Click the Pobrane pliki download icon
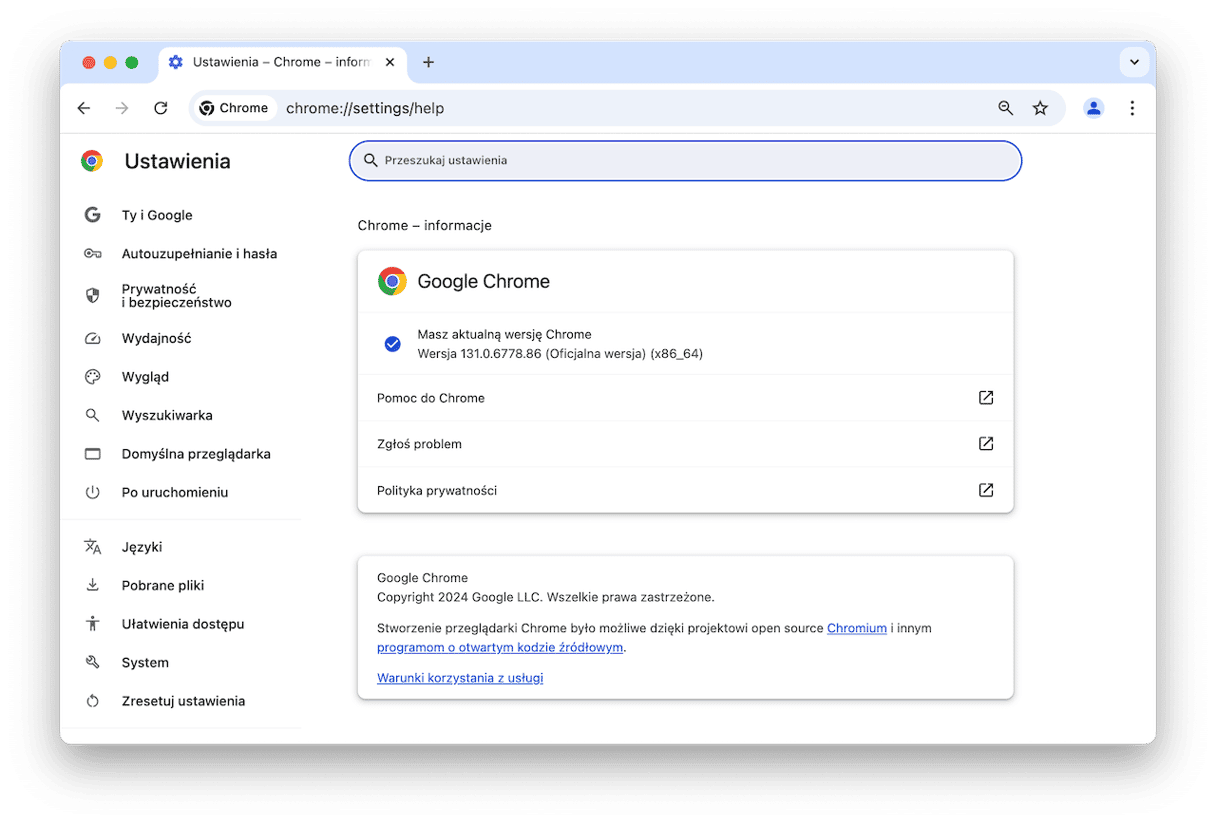 click(93, 585)
